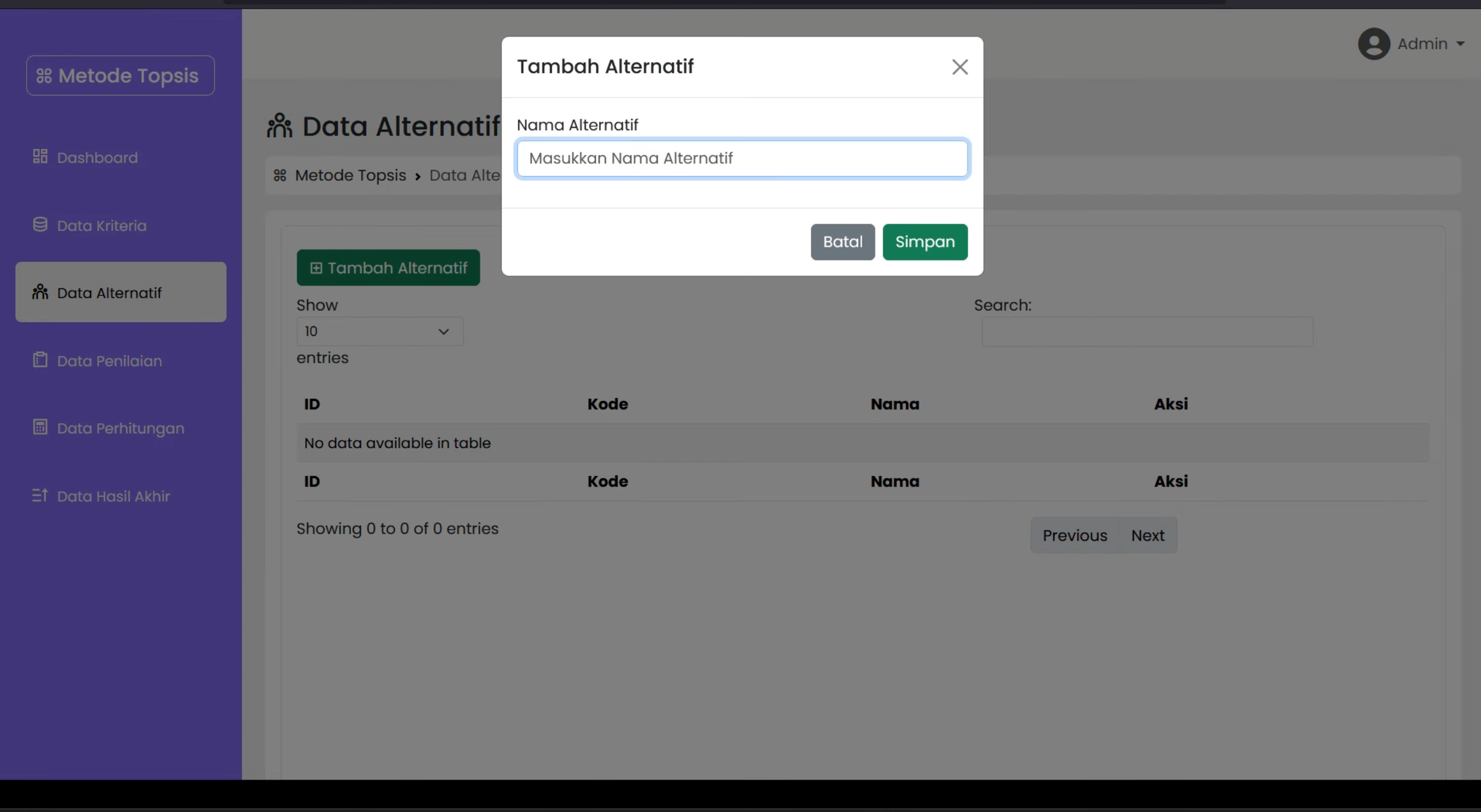The image size is (1481, 812).
Task: Open the Show entries dropdown set to 10
Action: click(380, 331)
